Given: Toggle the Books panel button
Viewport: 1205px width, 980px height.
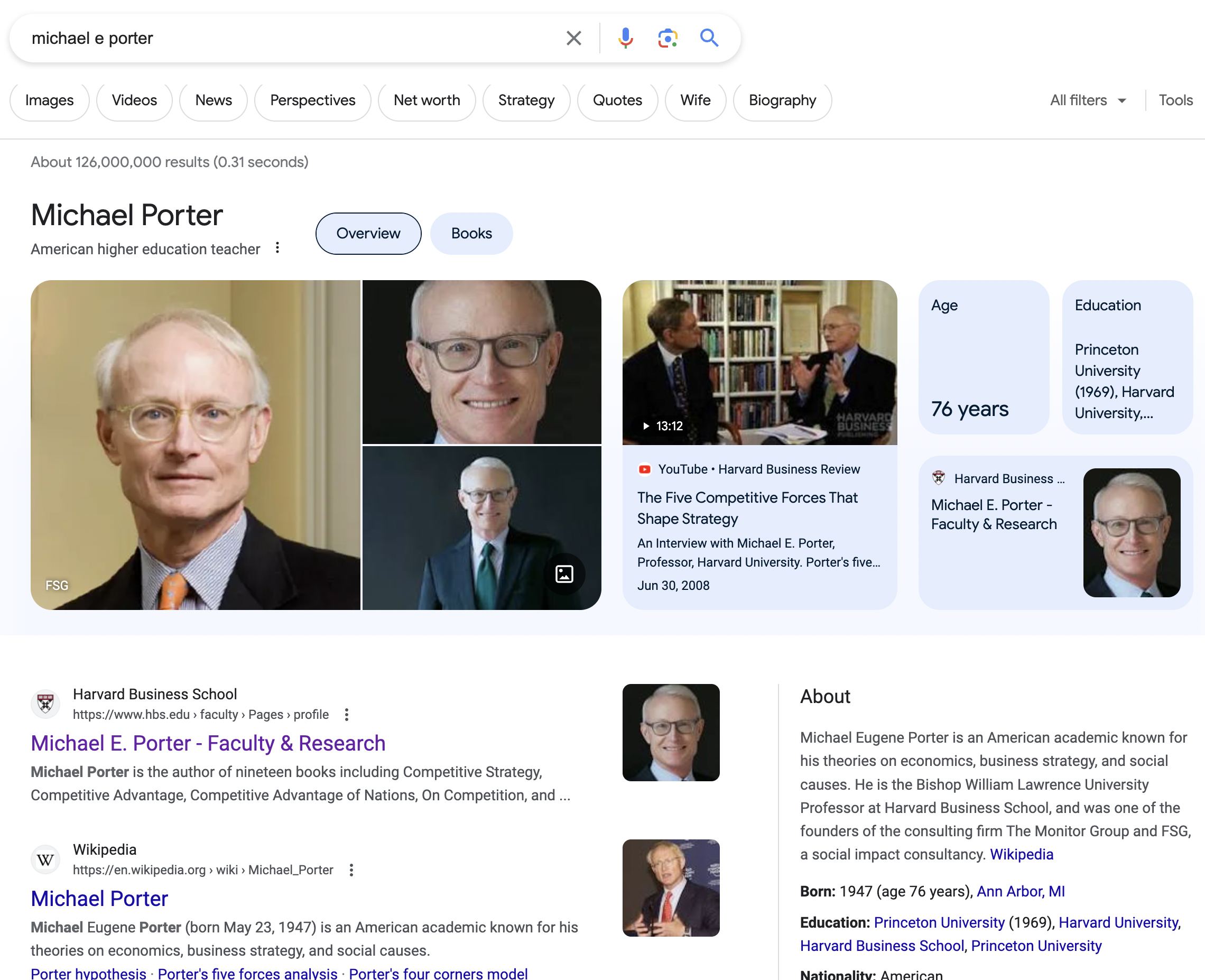Looking at the screenshot, I should 470,233.
